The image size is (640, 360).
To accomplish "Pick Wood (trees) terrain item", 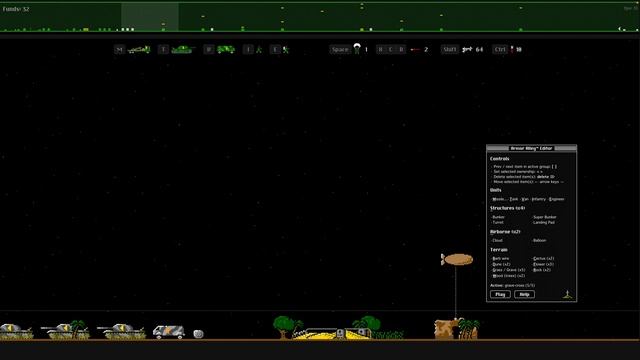I will click(x=509, y=276).
